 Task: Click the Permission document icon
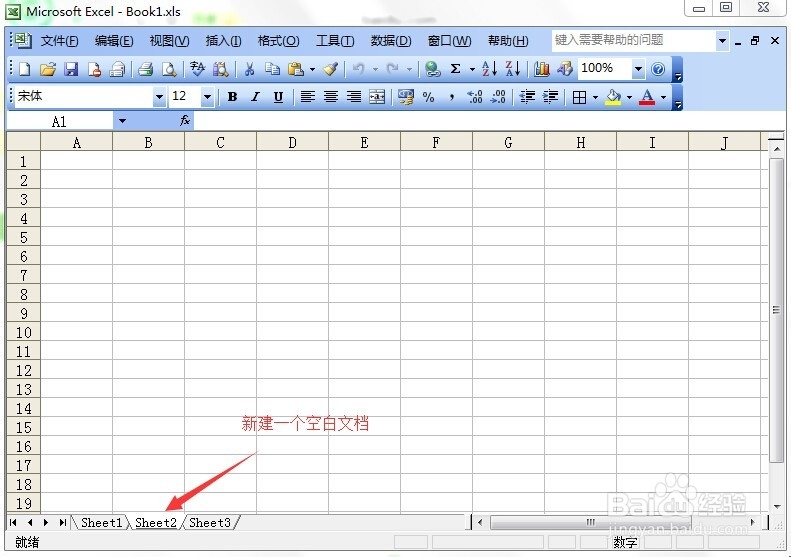tap(94, 69)
